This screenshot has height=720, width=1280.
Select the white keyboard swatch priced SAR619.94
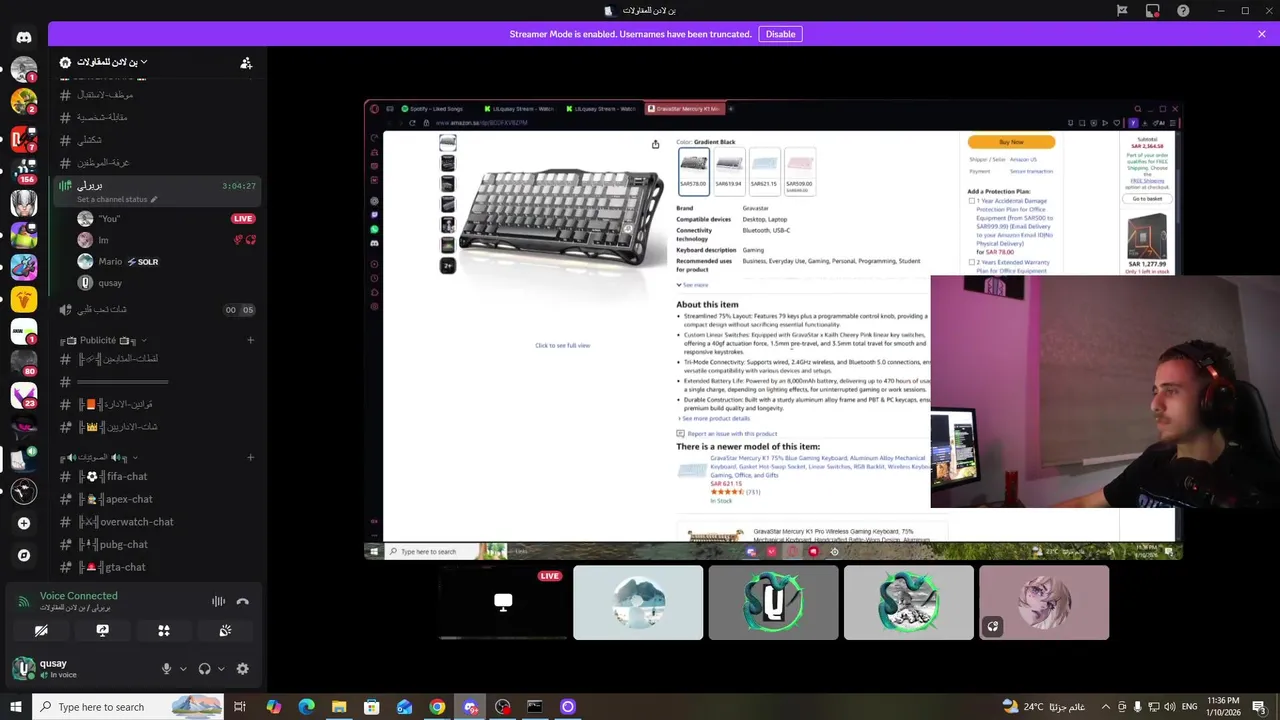pos(728,170)
